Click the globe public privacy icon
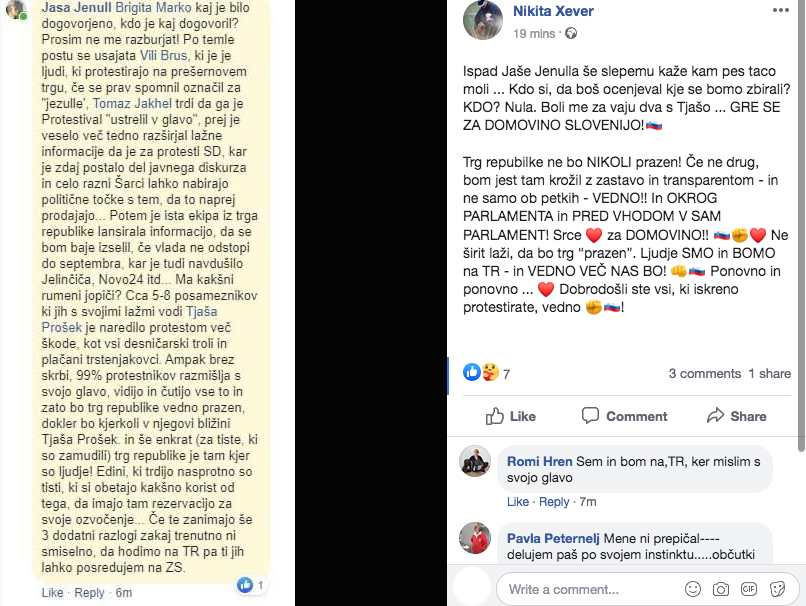 click(571, 33)
